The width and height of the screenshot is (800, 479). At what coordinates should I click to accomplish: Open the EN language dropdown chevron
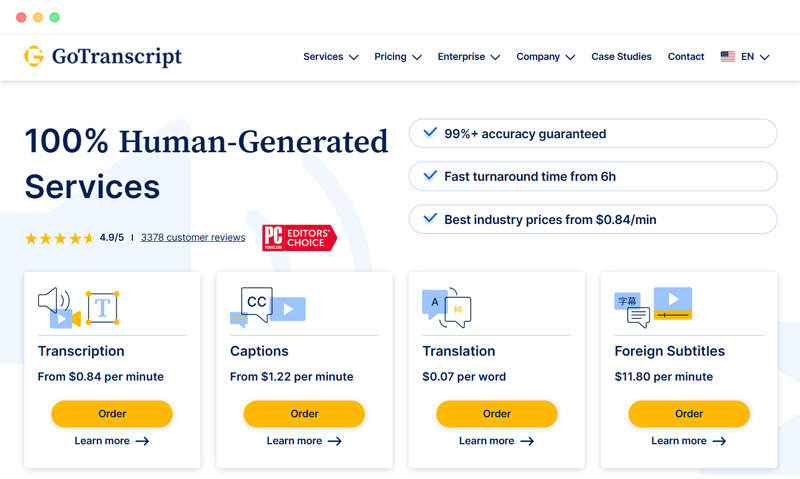(764, 57)
